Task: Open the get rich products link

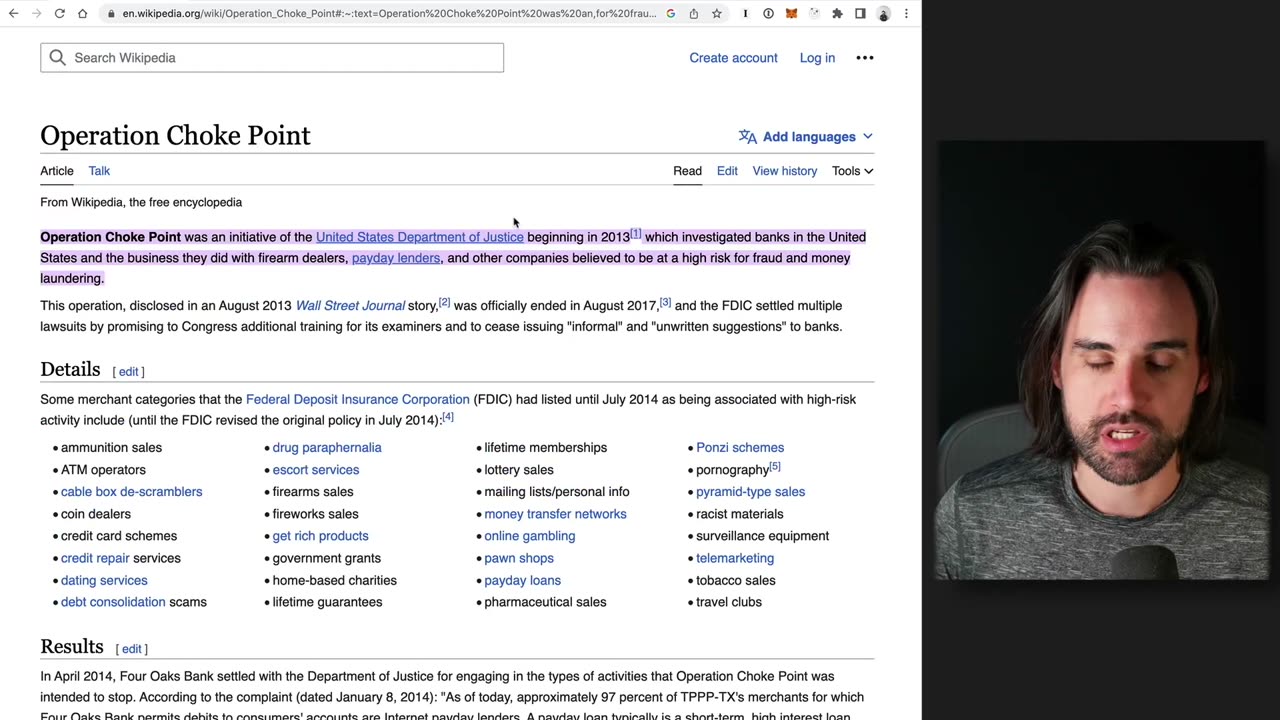Action: tap(321, 536)
